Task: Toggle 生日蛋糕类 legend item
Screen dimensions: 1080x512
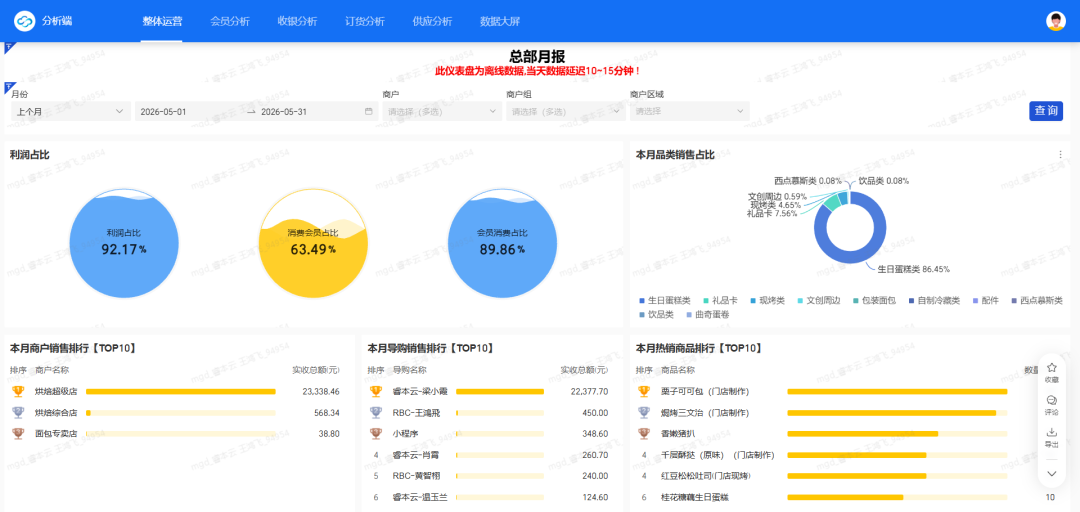Action: (x=665, y=300)
